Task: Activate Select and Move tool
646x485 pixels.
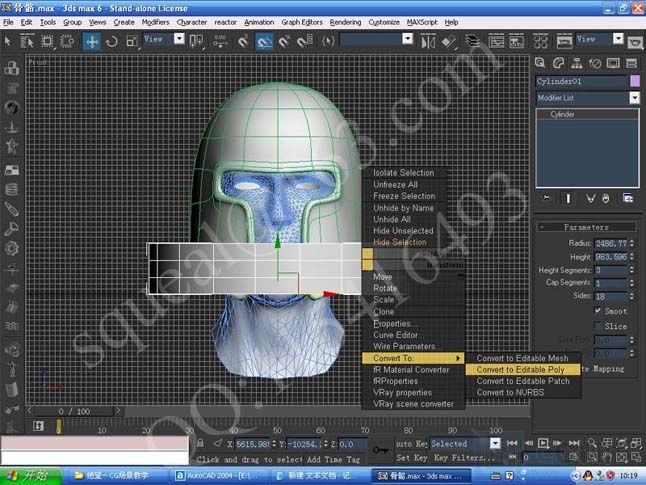Action: click(92, 41)
